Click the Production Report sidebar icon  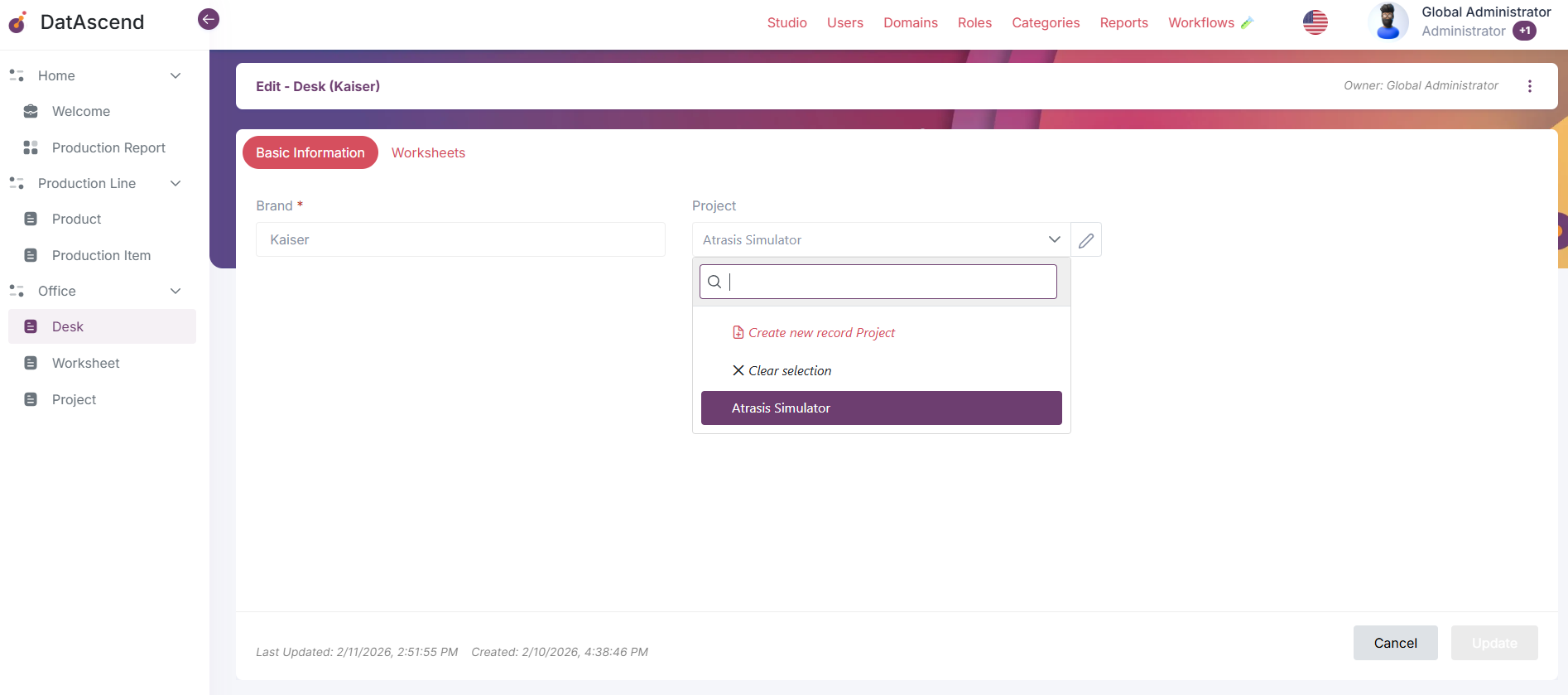(31, 147)
